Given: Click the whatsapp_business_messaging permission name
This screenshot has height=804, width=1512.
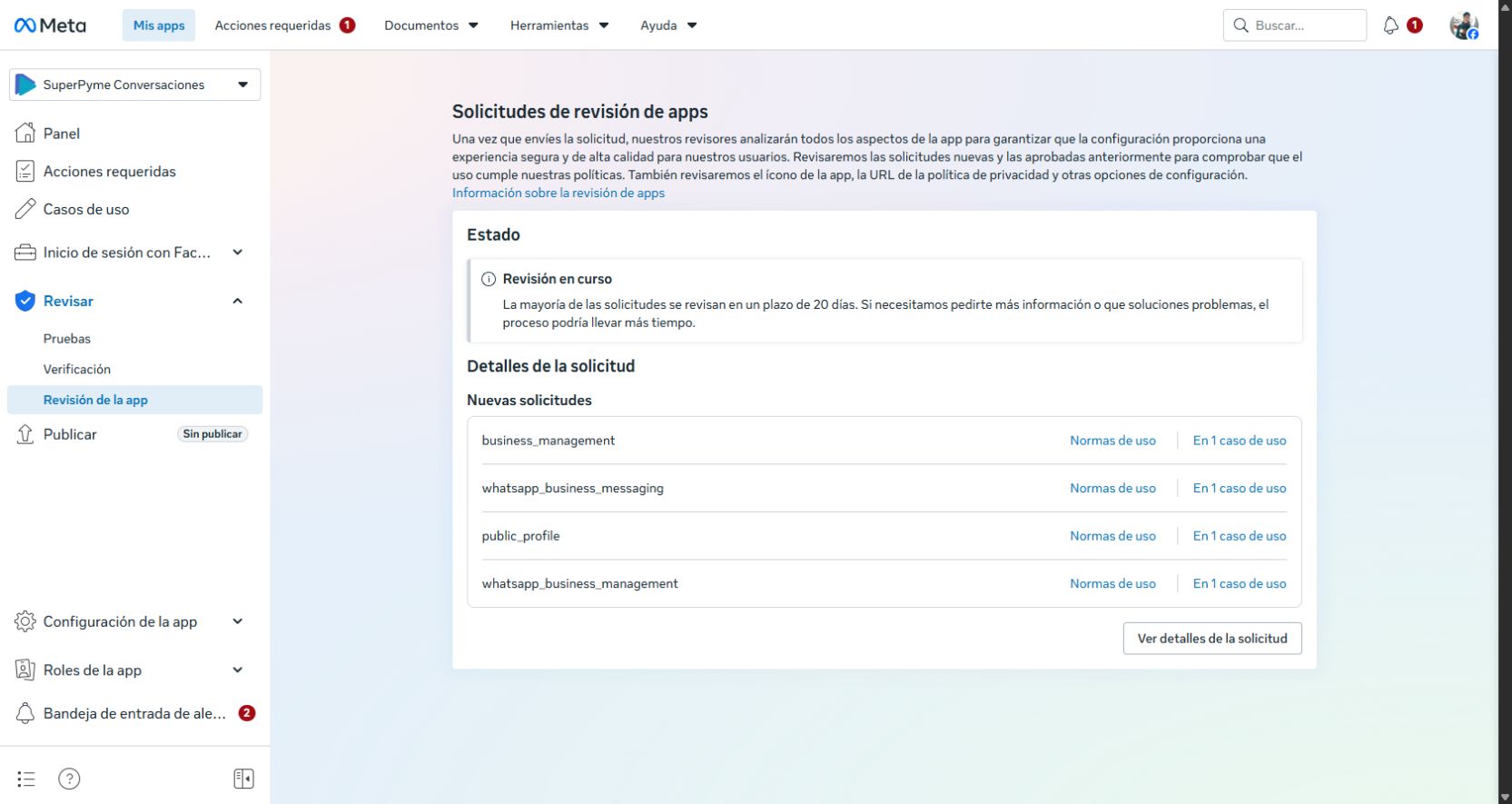Looking at the screenshot, I should tap(573, 488).
